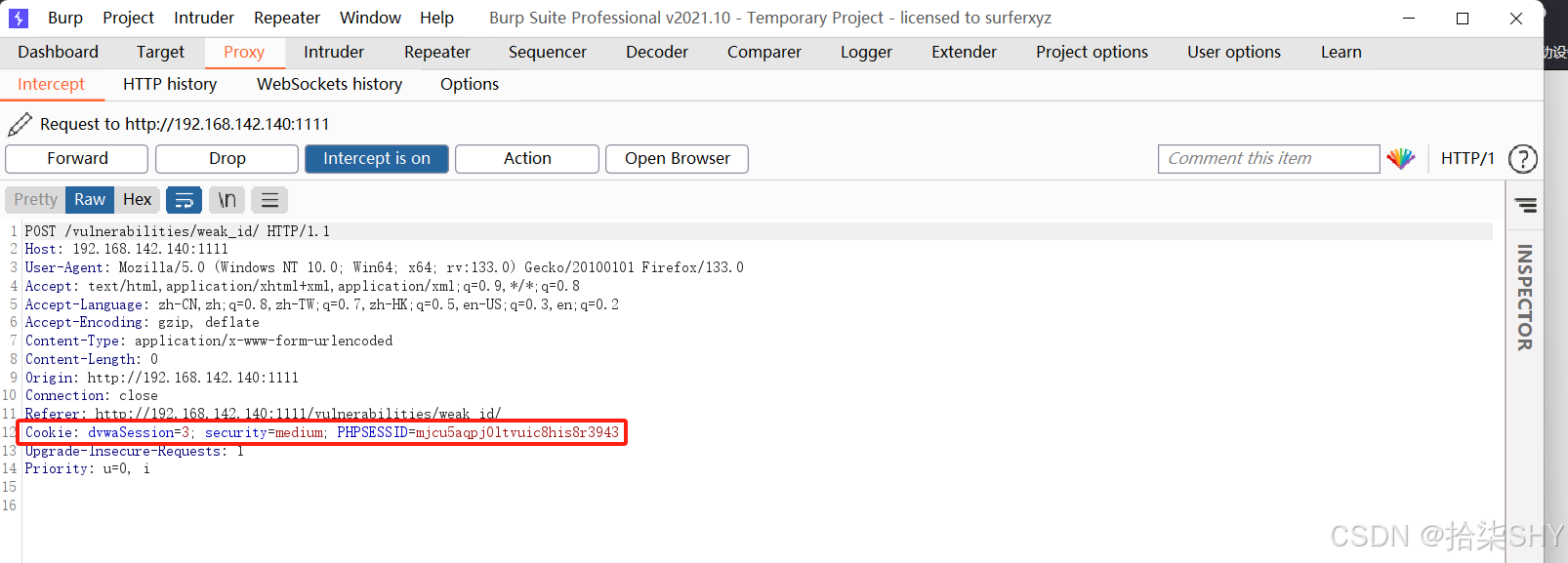Minimize the Burp Suite window
Screen dimensions: 1568x563
tap(1409, 18)
